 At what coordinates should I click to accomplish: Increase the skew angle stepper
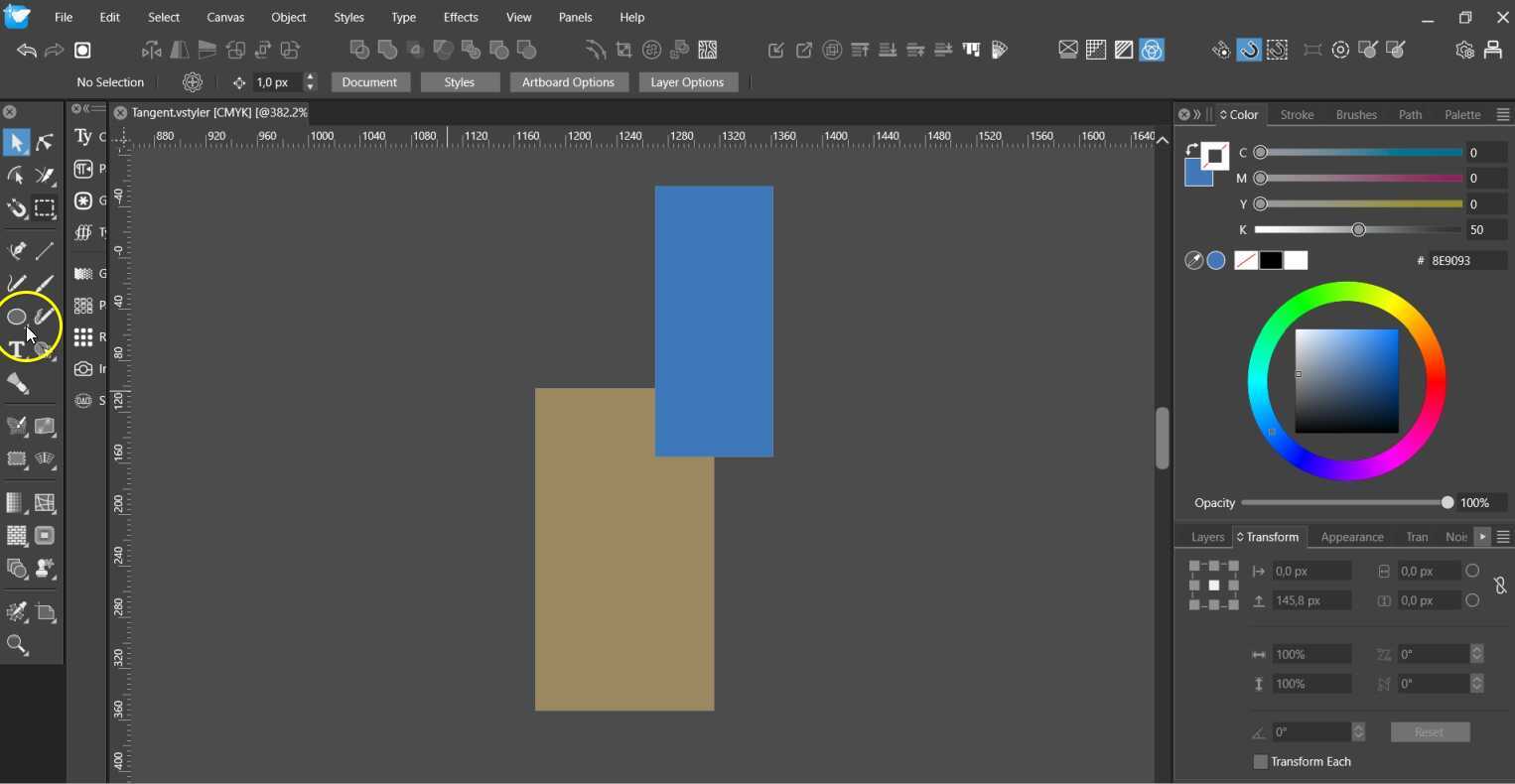[1477, 649]
